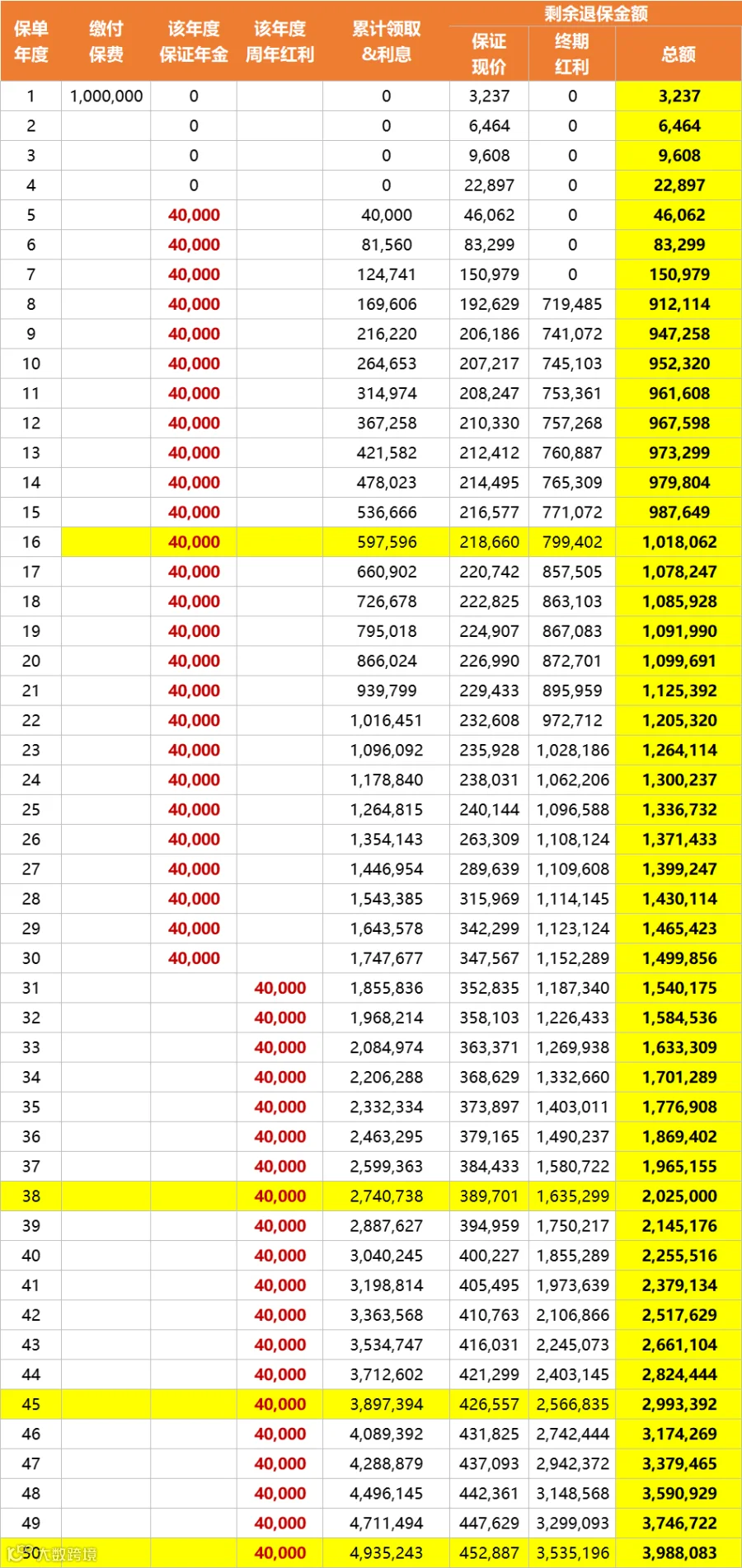Click the 该年度周年红利 column header
The image size is (742, 1568).
tap(279, 41)
